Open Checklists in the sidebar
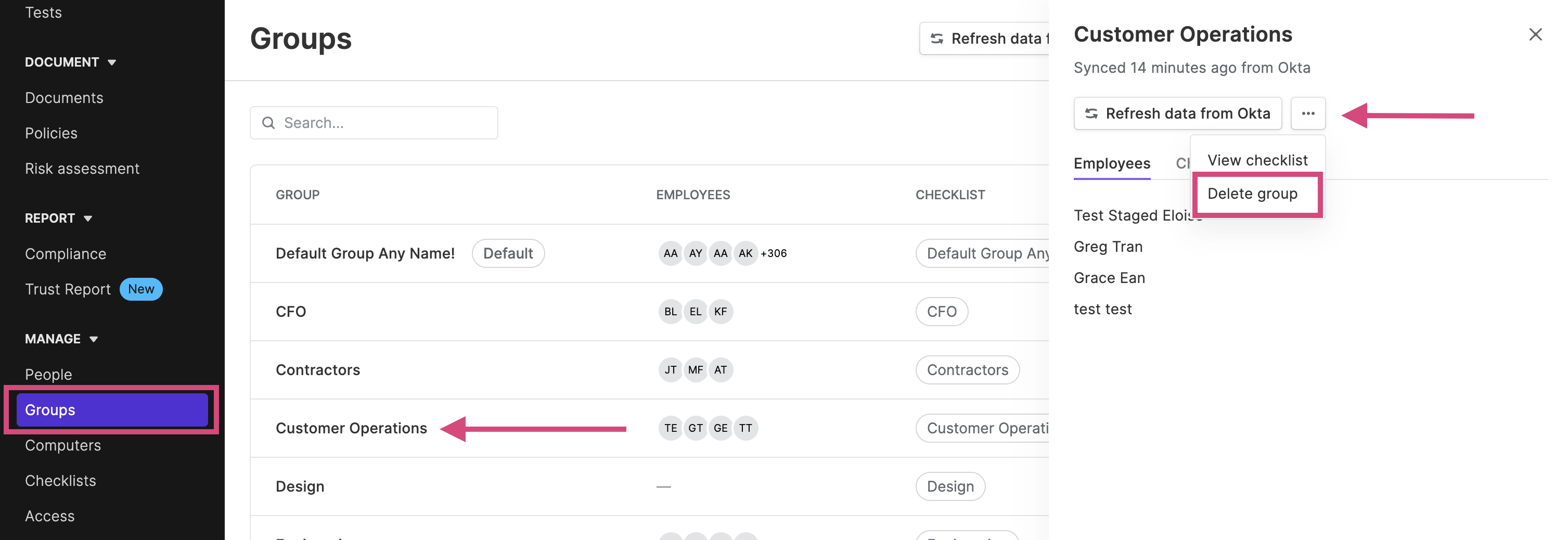 (60, 480)
